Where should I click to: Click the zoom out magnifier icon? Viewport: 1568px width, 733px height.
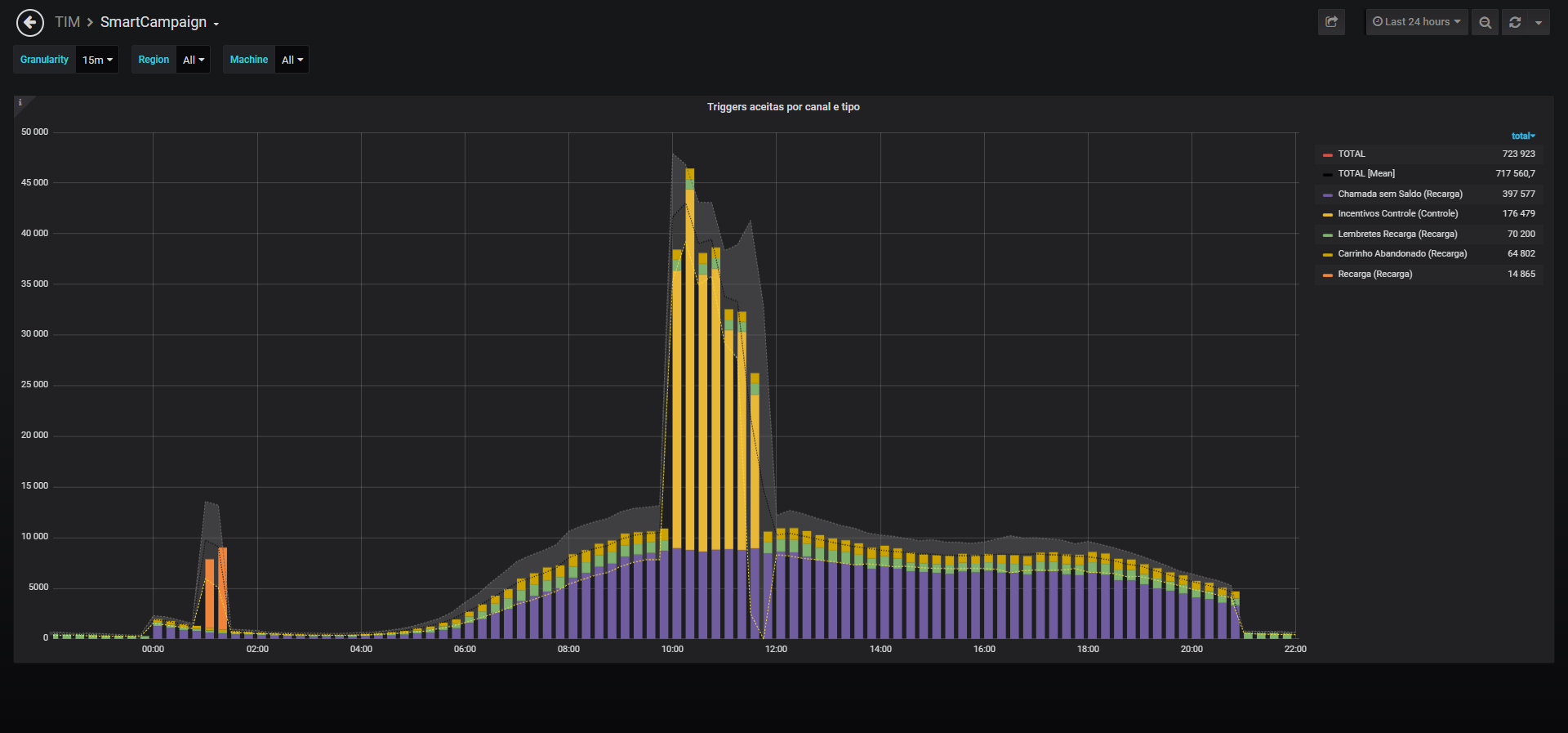pos(1485,22)
